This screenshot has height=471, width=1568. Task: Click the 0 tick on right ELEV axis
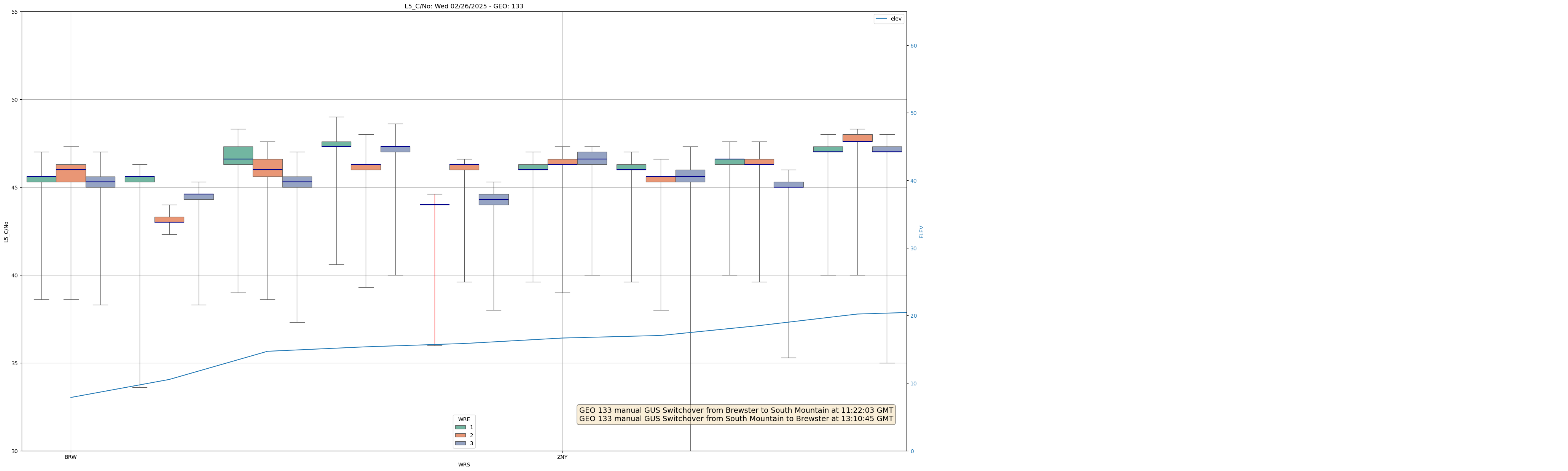coord(912,451)
